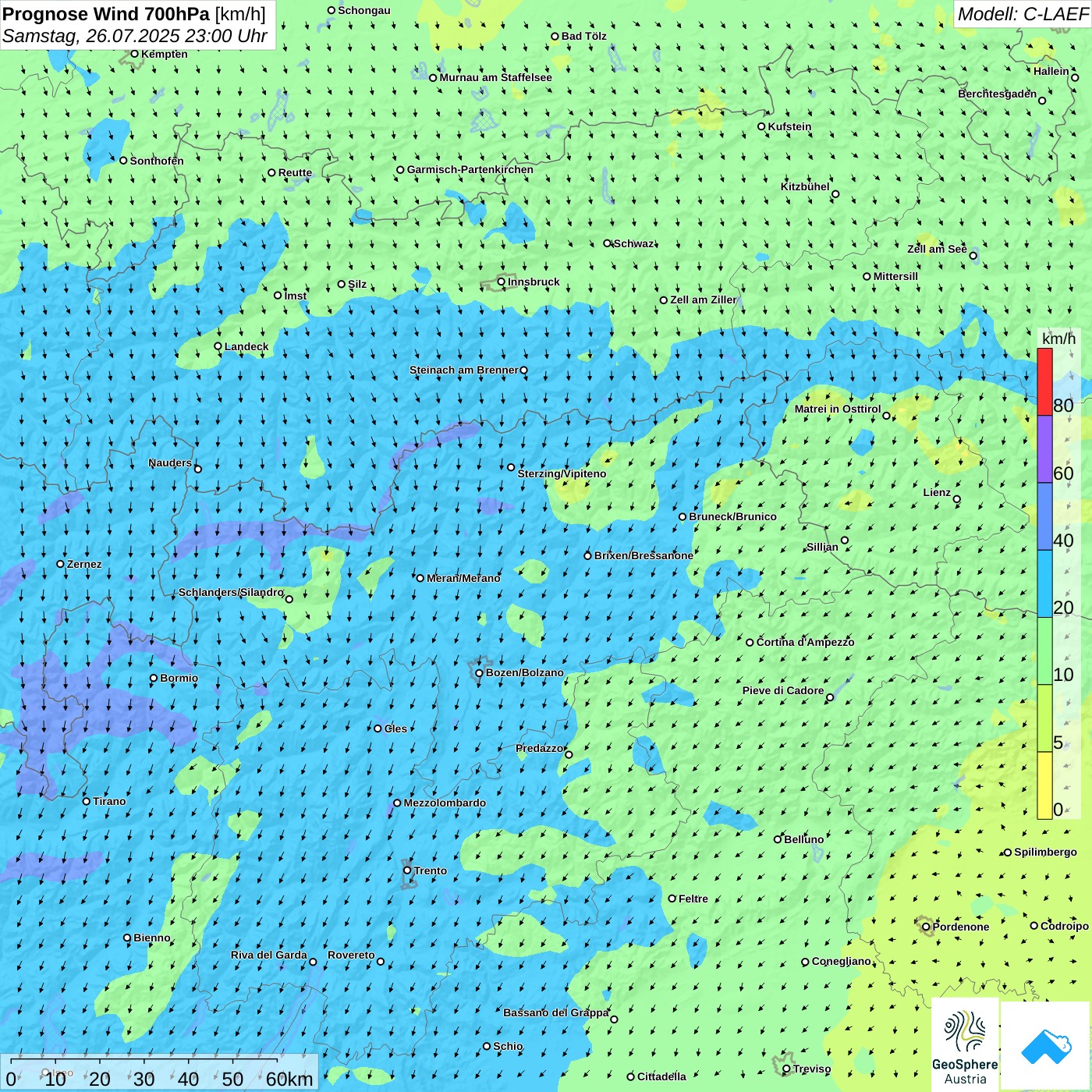Viewport: 1092px width, 1092px height.
Task: Click the GeoSphere Austria logo
Action: 965,1046
